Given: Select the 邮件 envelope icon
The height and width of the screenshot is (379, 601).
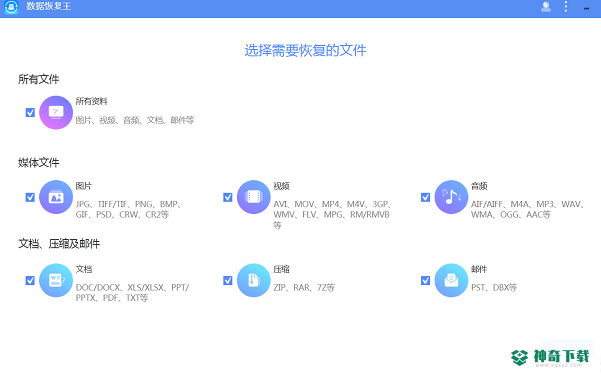Looking at the screenshot, I should click(x=452, y=280).
